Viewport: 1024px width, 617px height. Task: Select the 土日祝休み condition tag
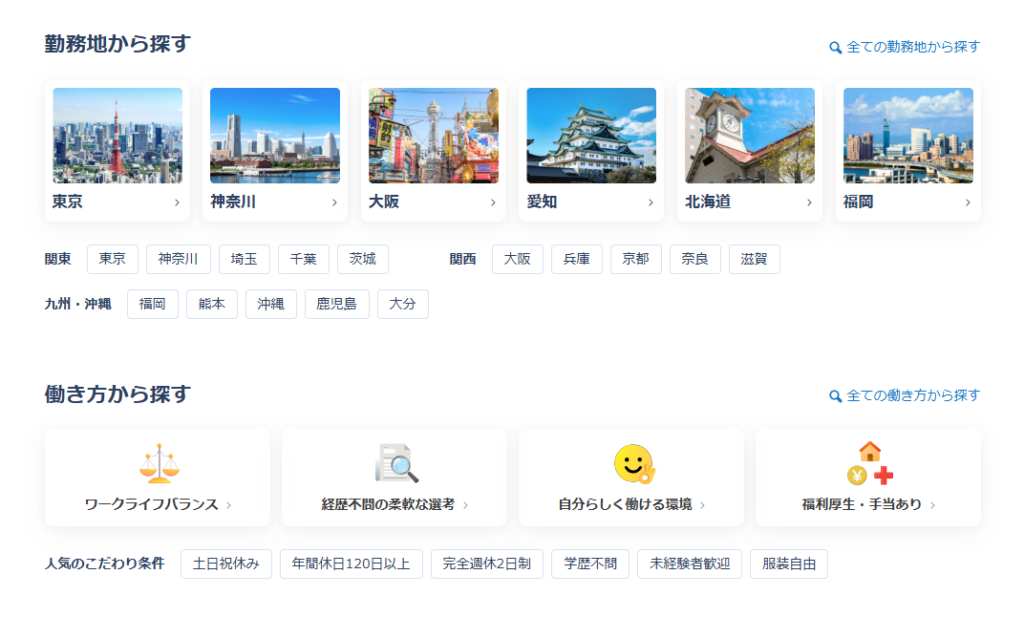coord(226,564)
